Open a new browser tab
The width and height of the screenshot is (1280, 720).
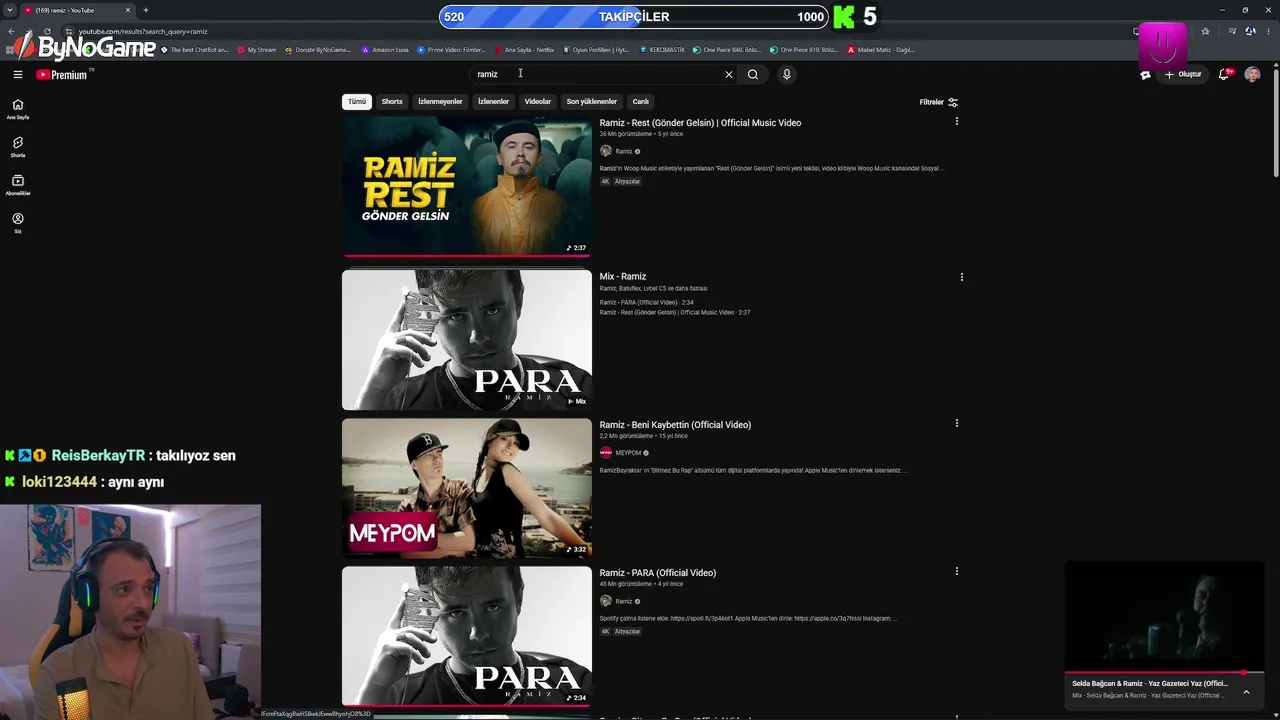click(146, 10)
